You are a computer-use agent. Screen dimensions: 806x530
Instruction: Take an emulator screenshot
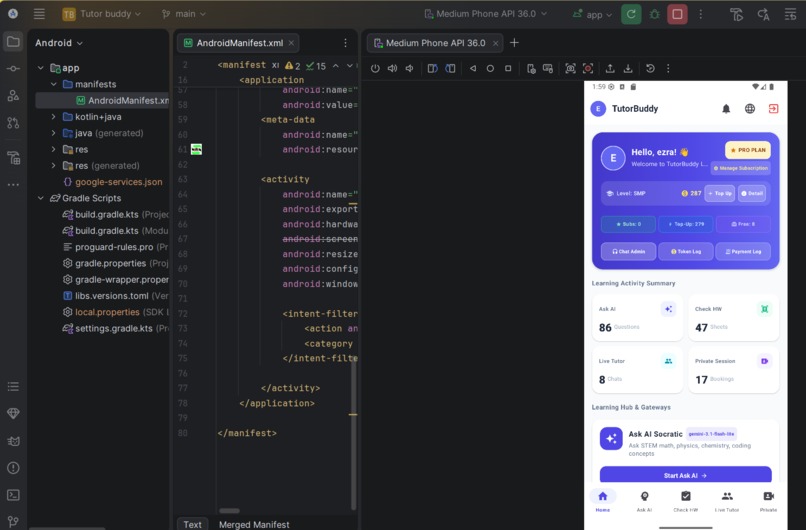coord(570,68)
